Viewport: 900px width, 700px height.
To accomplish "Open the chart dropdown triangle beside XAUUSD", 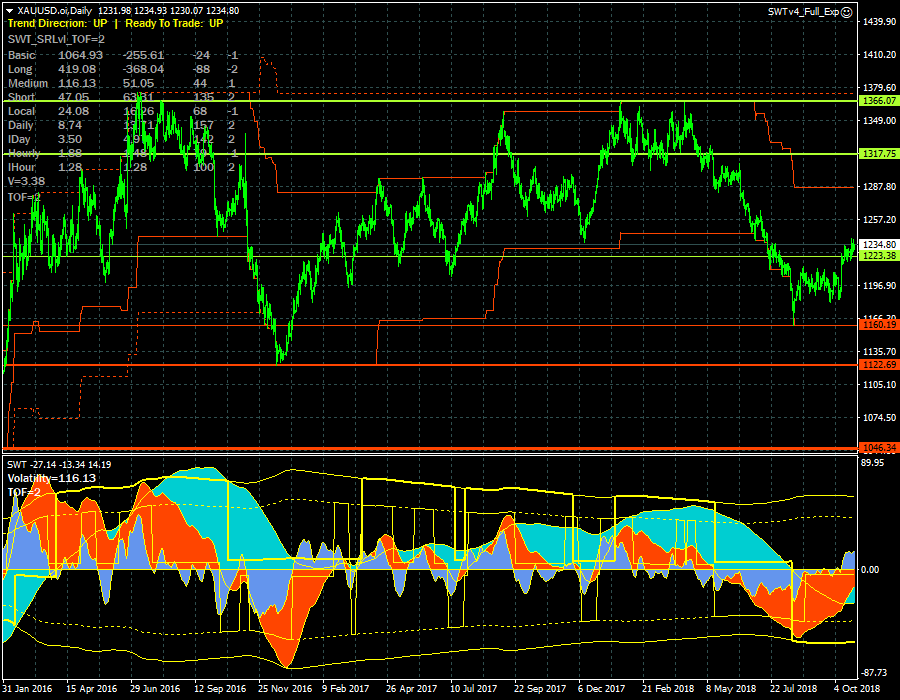I will pyautogui.click(x=9, y=10).
